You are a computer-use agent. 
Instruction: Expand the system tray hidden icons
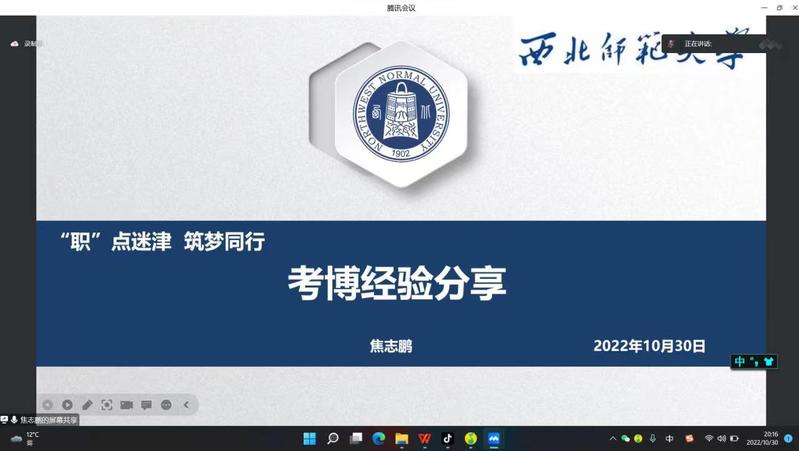pos(612,438)
